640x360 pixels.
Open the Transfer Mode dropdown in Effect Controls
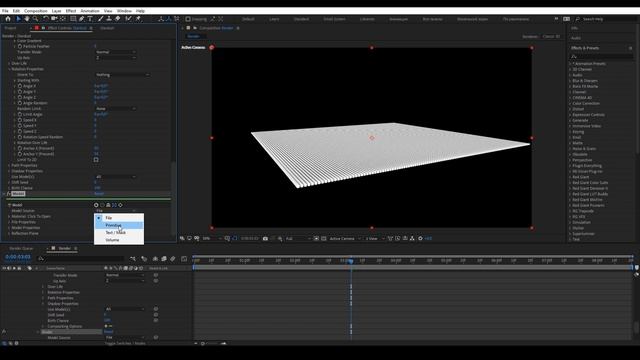click(x=116, y=52)
